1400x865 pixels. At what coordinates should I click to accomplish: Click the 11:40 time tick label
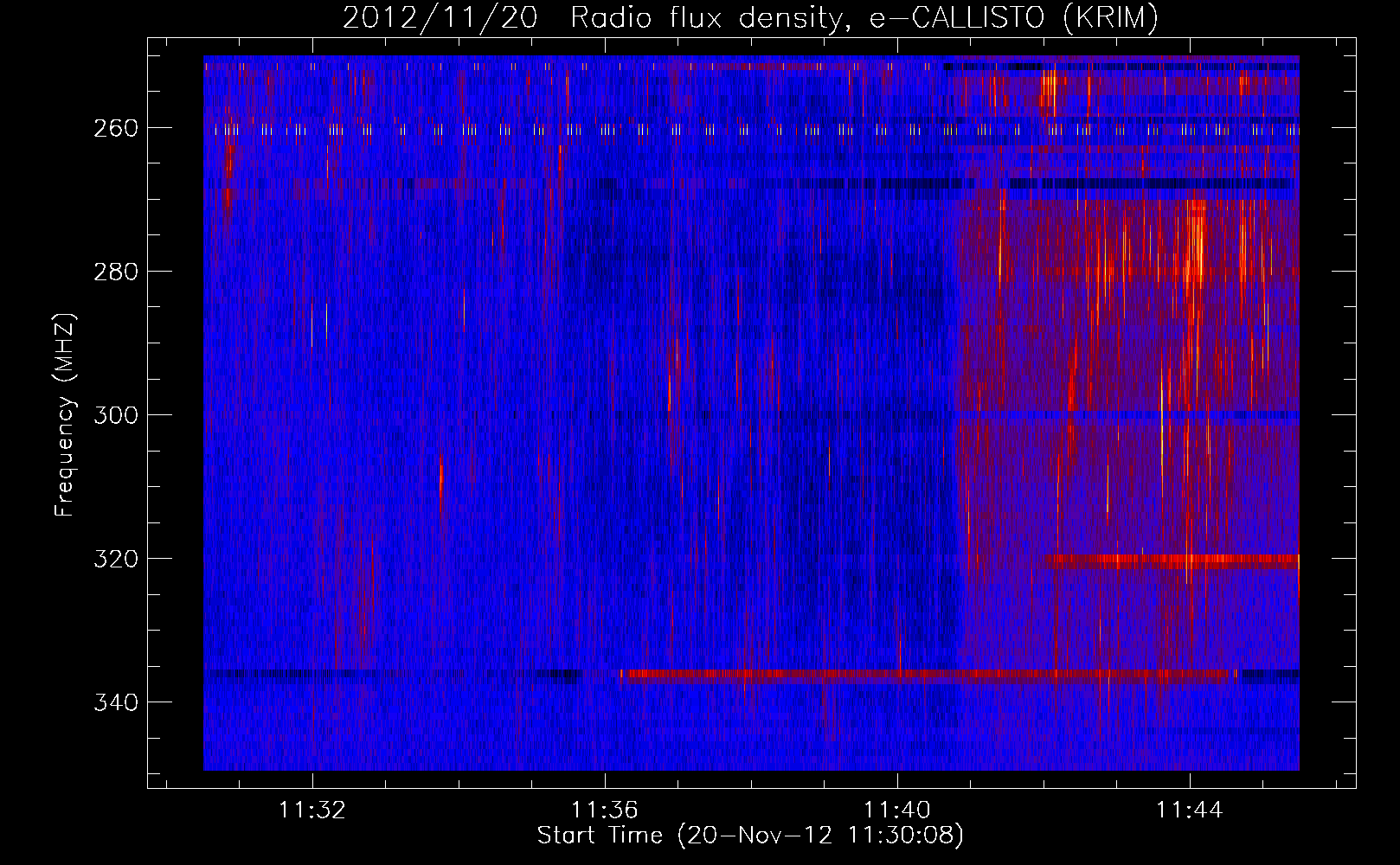click(x=897, y=810)
